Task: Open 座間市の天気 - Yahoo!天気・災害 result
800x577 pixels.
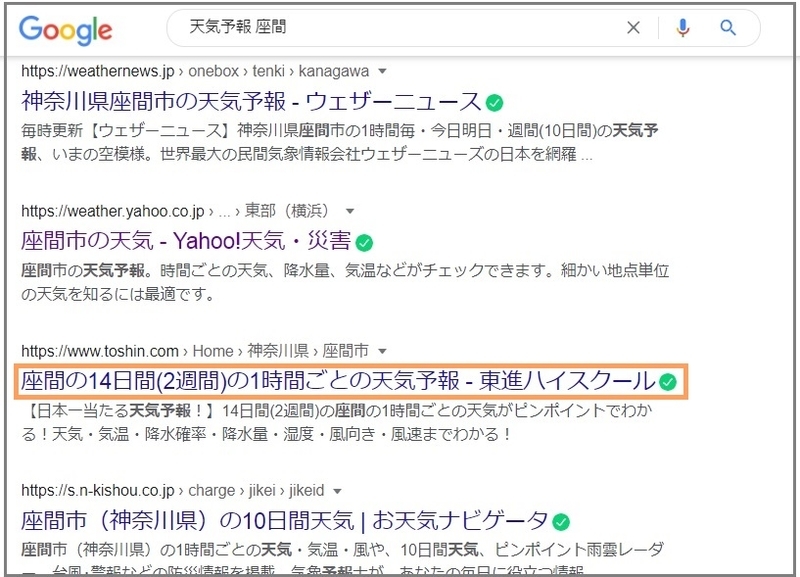Action: pos(186,241)
